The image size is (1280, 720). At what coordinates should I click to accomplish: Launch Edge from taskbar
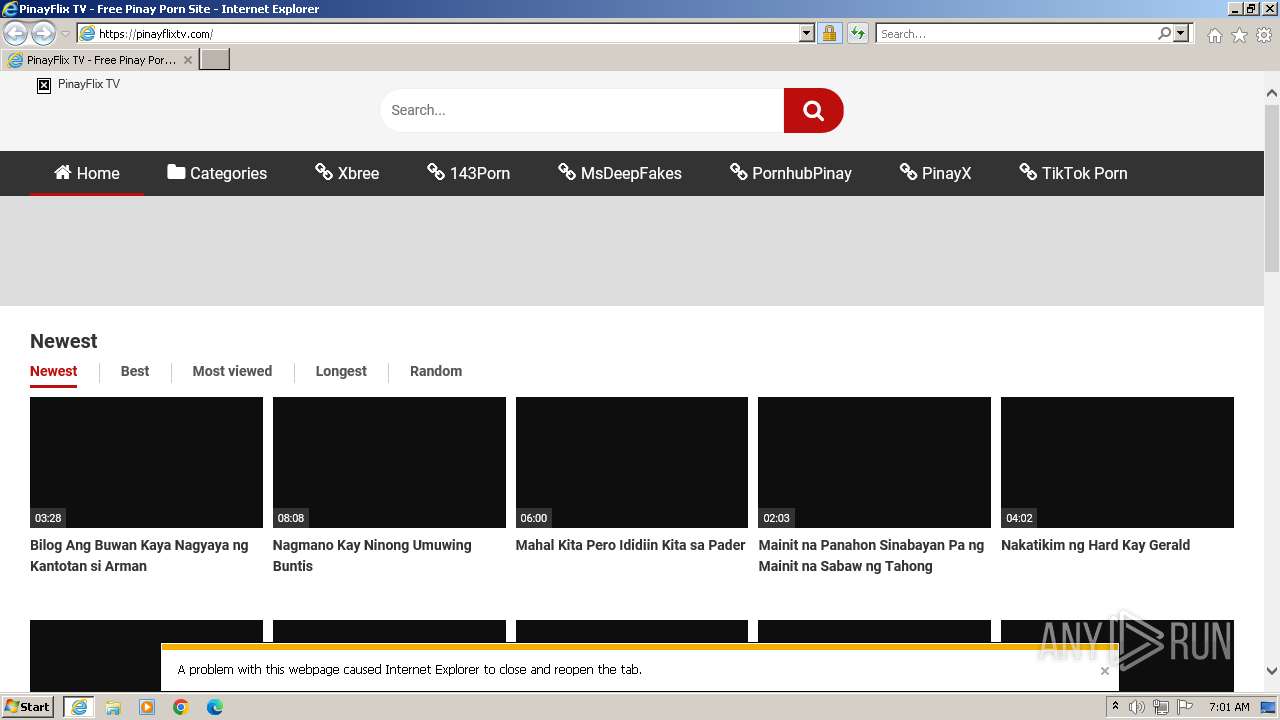pyautogui.click(x=215, y=707)
